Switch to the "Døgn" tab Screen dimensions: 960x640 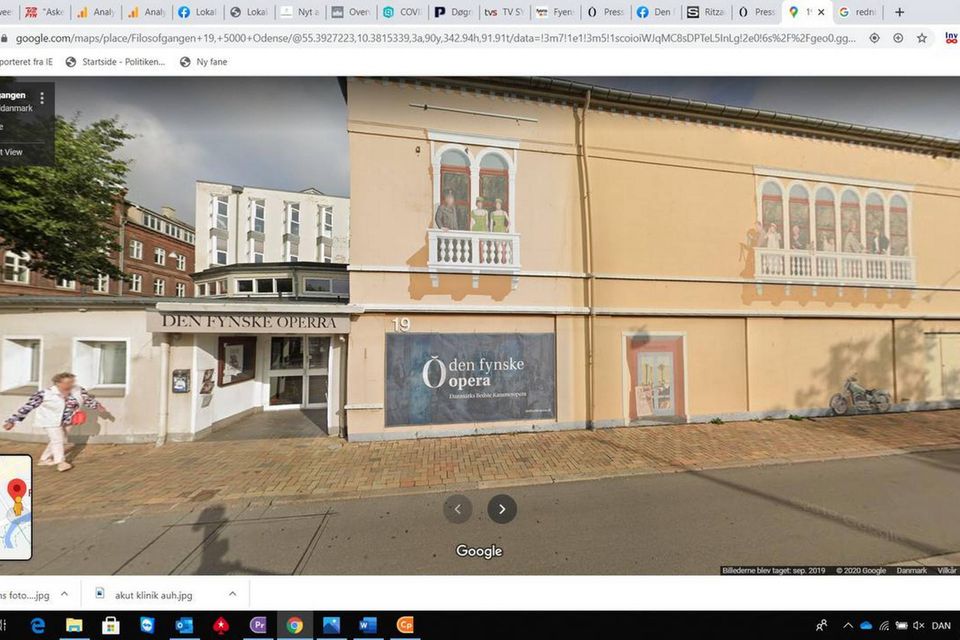(451, 12)
